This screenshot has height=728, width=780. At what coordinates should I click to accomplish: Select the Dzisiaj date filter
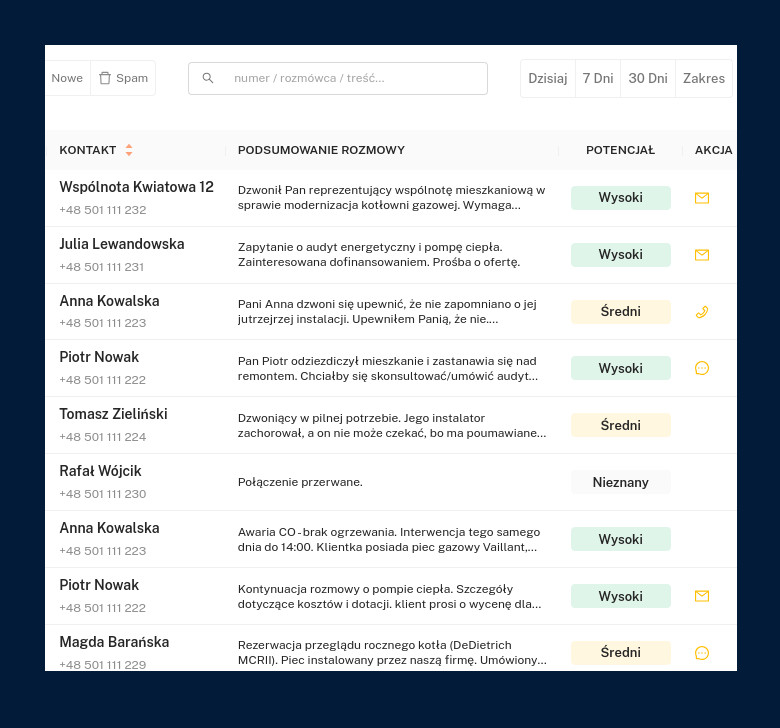(x=548, y=78)
